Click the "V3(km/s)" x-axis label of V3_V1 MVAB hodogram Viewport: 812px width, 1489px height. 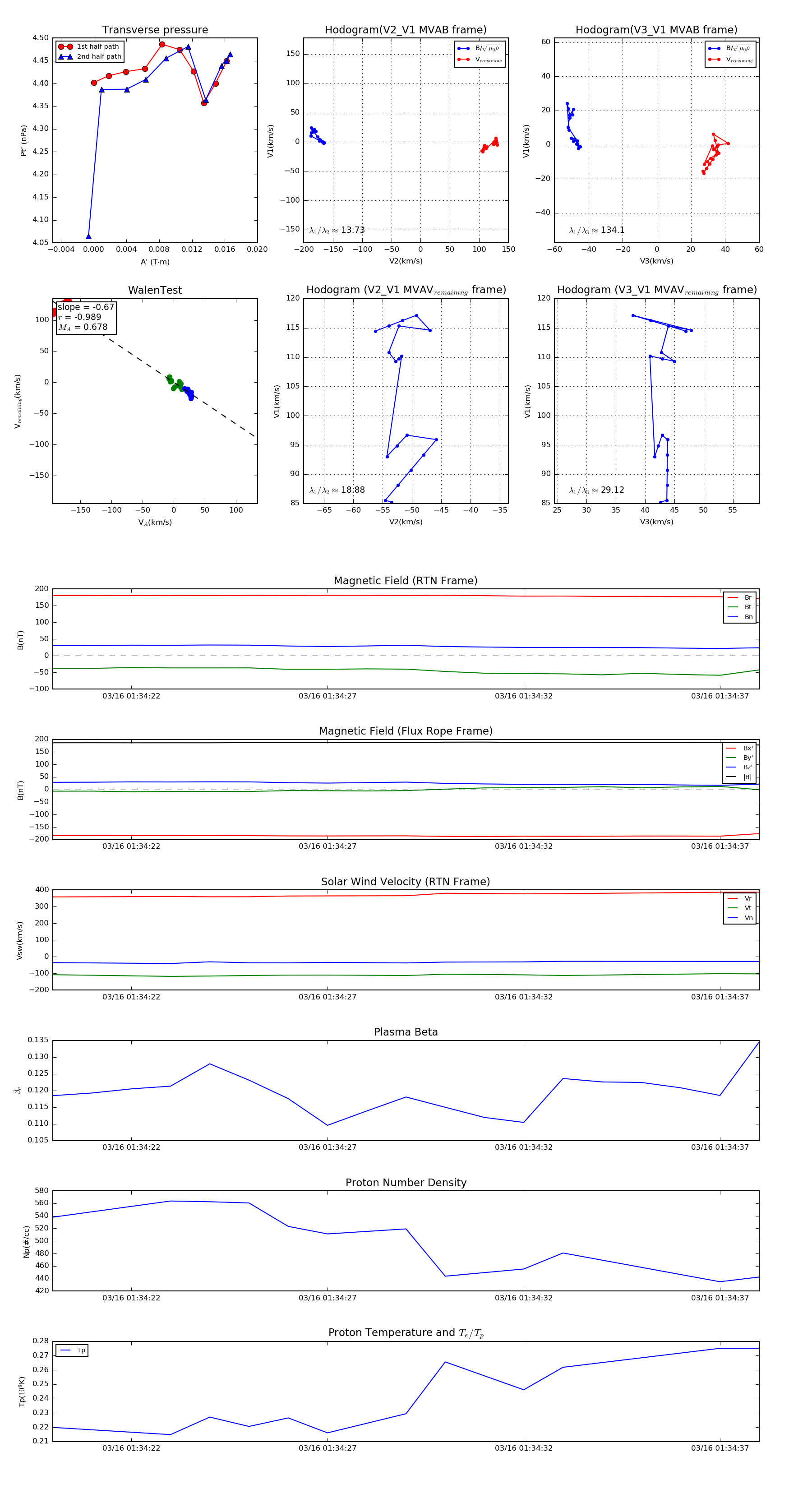pyautogui.click(x=656, y=261)
